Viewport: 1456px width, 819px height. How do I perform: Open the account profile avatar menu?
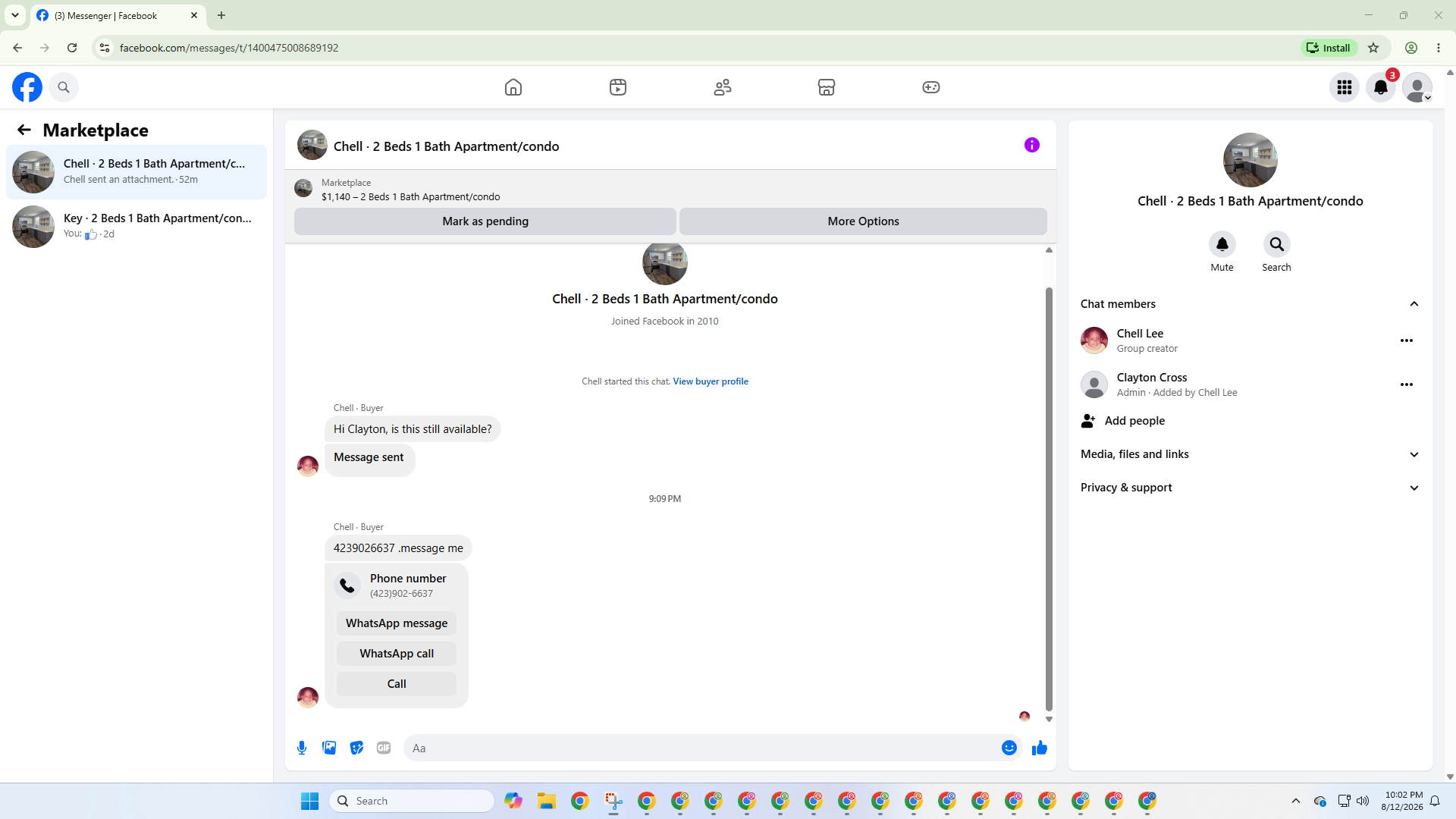(1417, 87)
